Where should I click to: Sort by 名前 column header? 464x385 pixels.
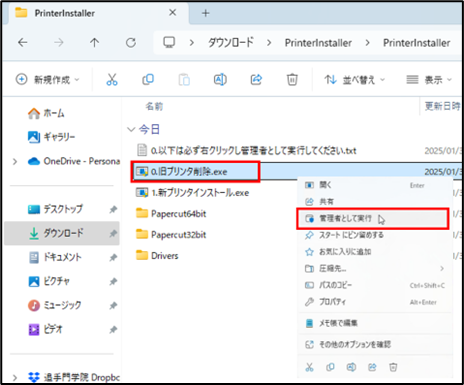[154, 107]
